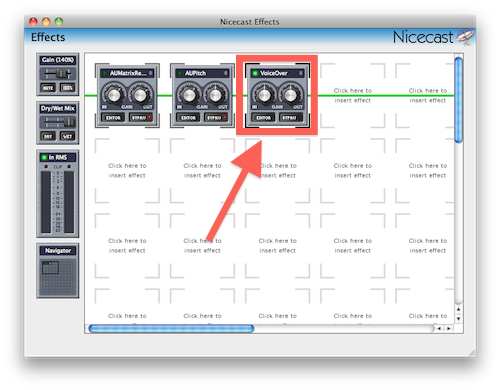Click the Navigator view rectangle
The image size is (500, 390).
50,268
